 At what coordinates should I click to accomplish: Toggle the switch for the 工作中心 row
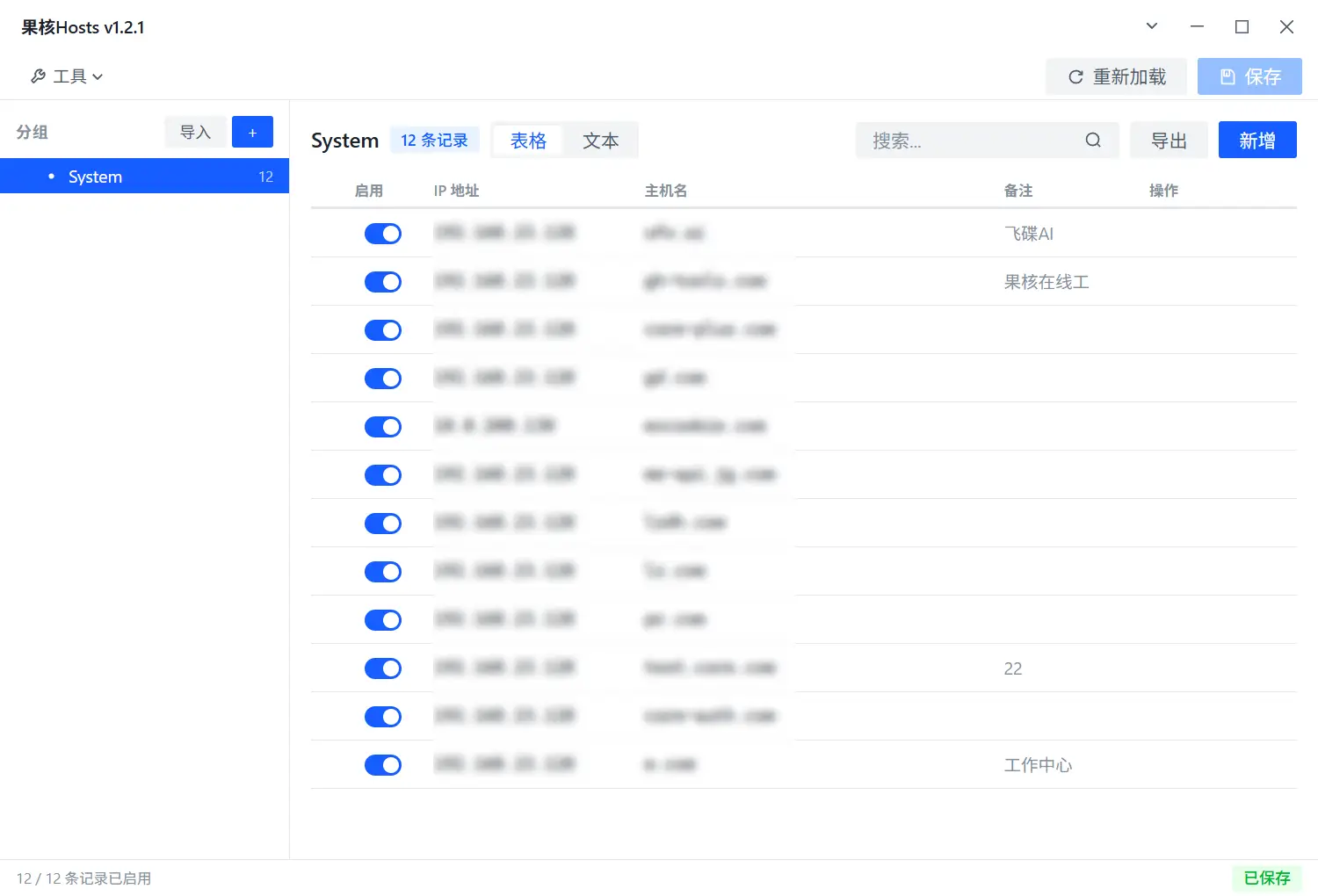point(383,765)
